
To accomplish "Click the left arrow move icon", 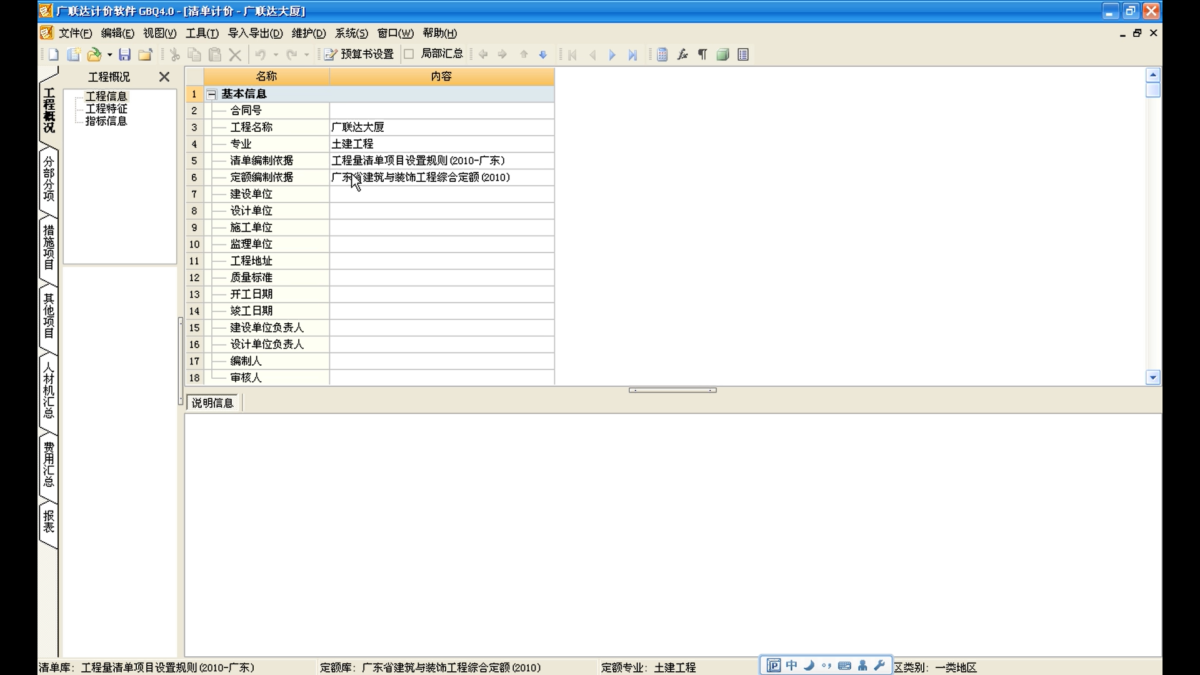I will (483, 55).
